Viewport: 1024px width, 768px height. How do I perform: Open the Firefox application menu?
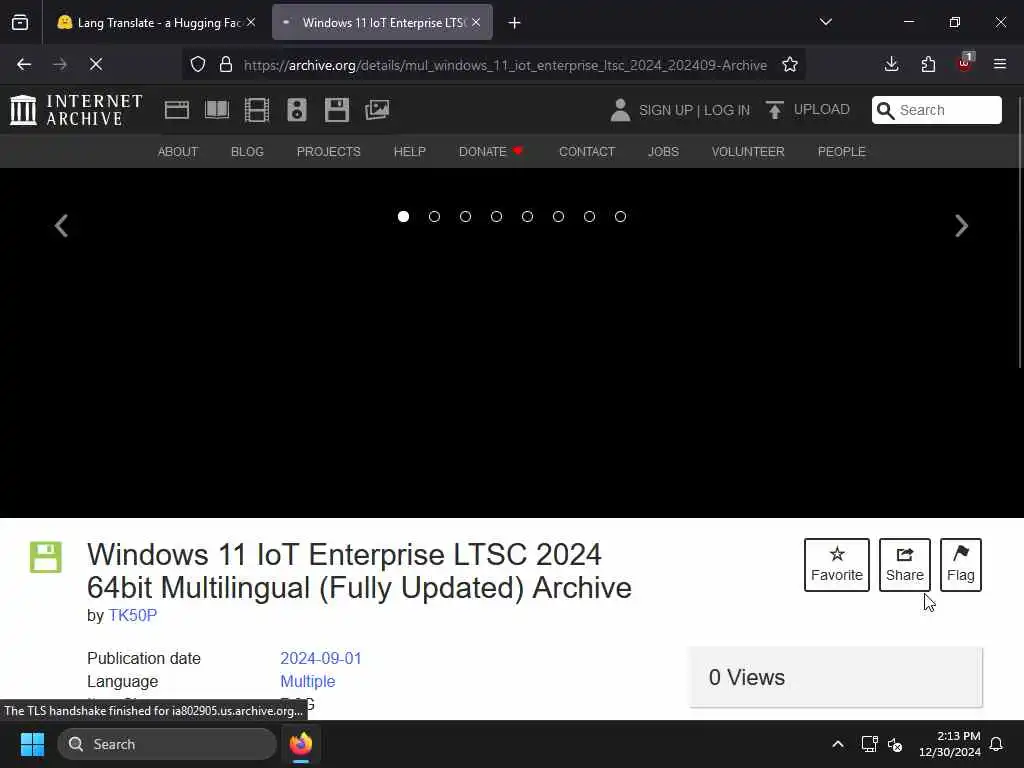click(x=1000, y=64)
